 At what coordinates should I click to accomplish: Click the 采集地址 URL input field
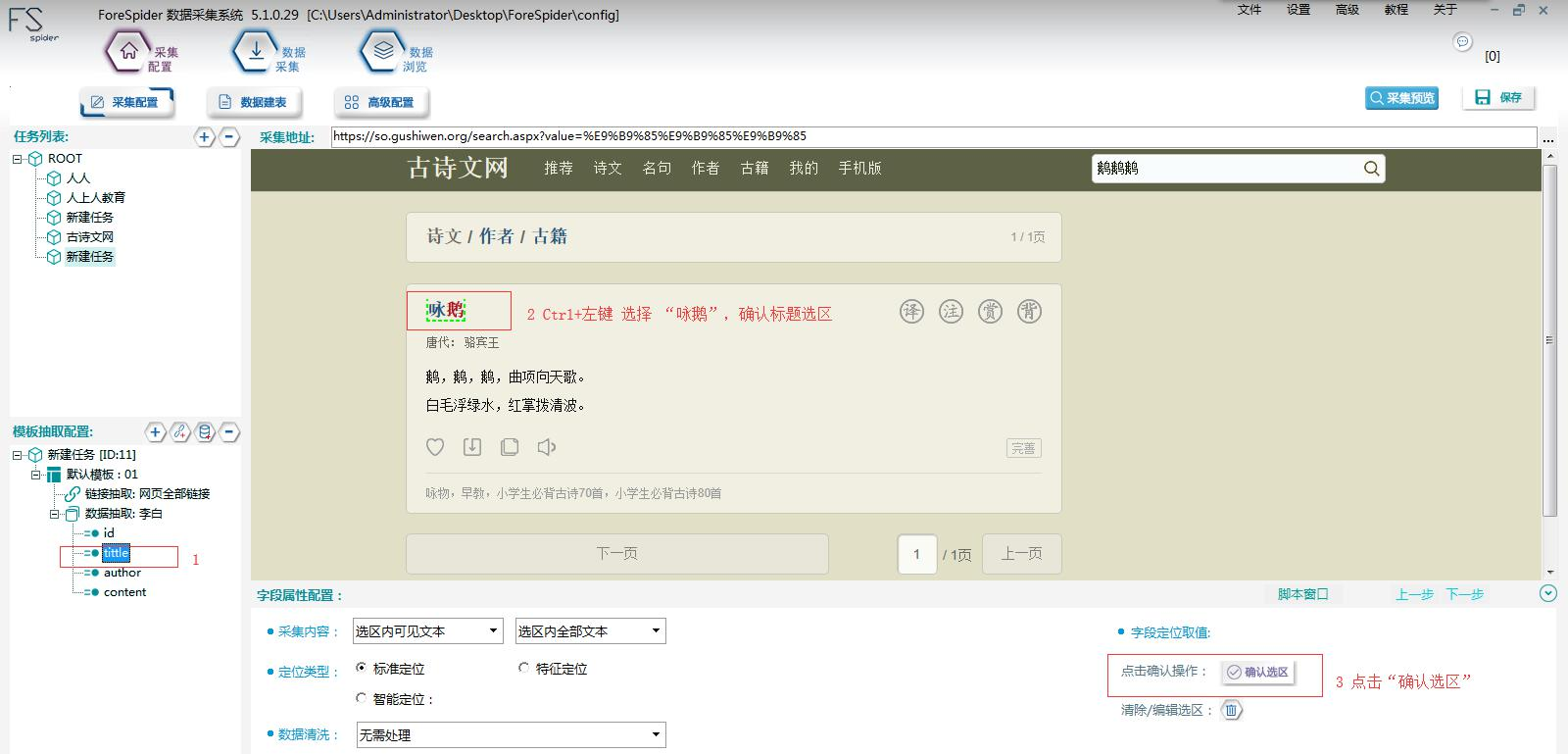click(x=934, y=136)
